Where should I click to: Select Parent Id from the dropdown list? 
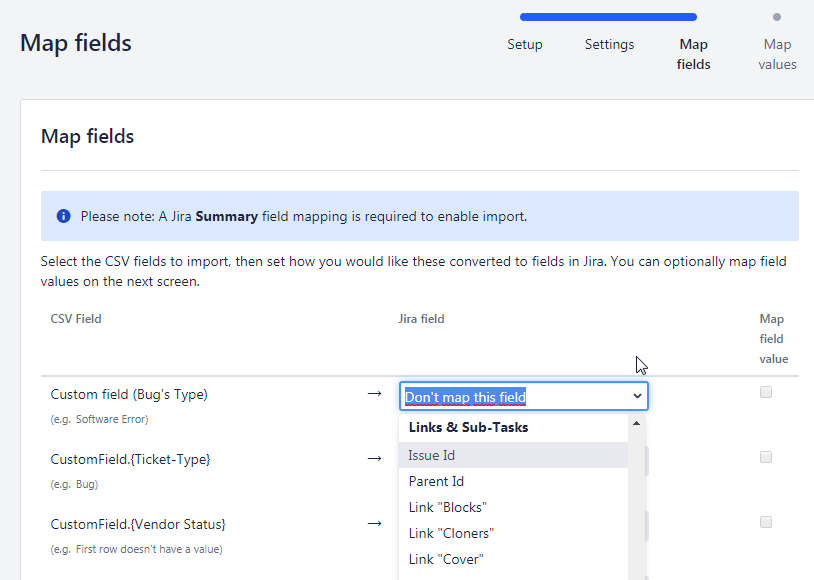[x=513, y=481]
